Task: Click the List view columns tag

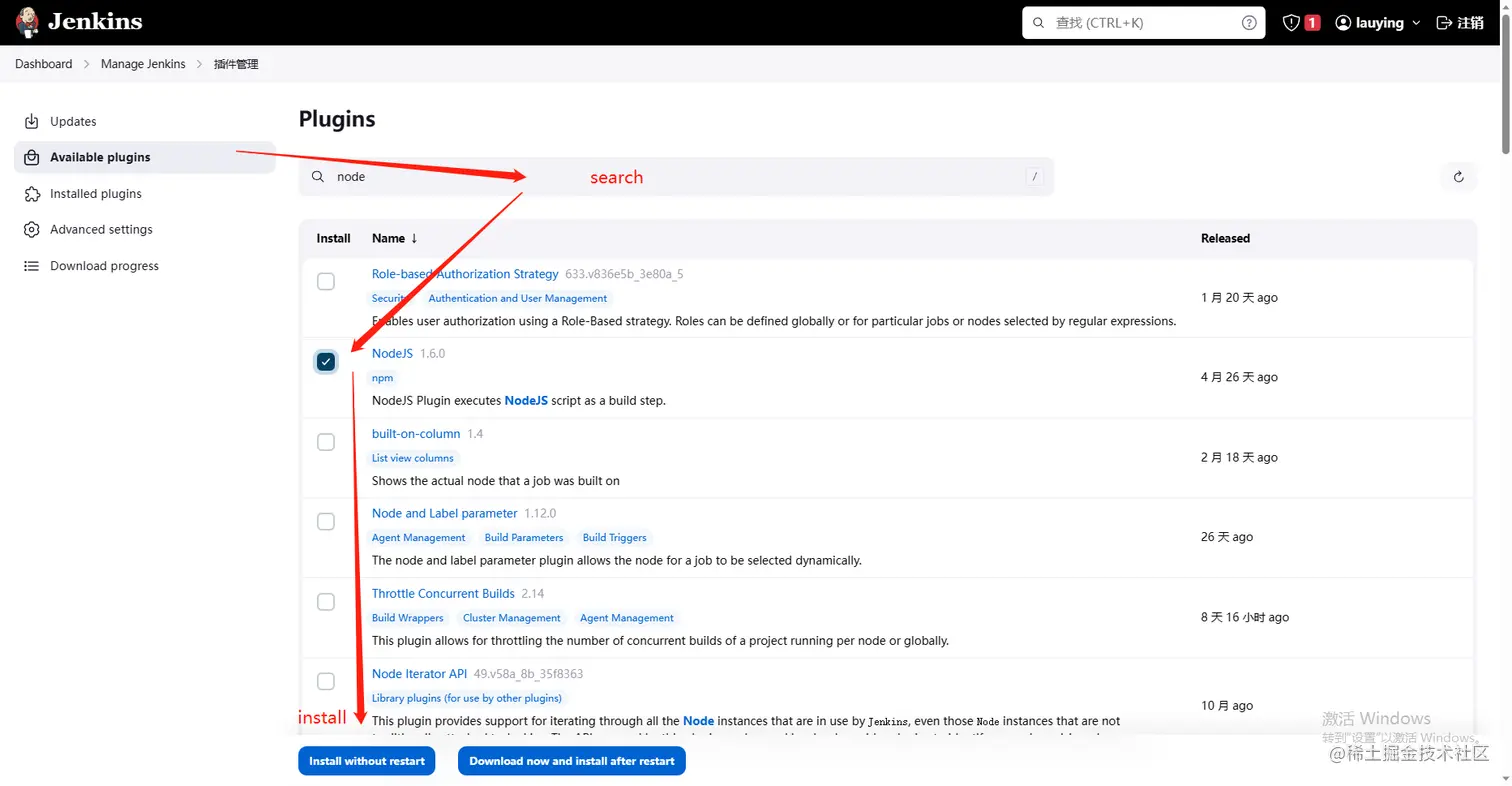Action: click(413, 458)
